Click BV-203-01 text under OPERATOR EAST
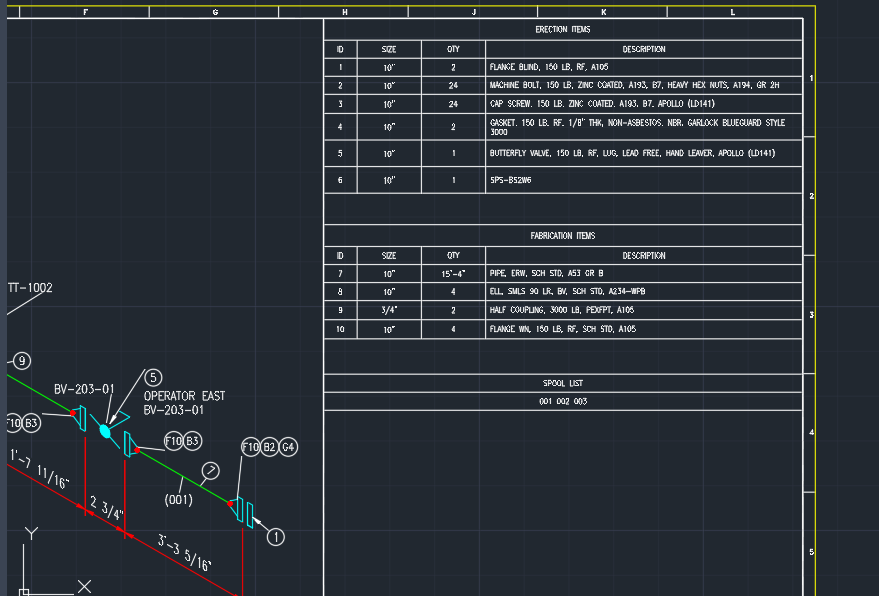The width and height of the screenshot is (879, 596). [x=173, y=410]
